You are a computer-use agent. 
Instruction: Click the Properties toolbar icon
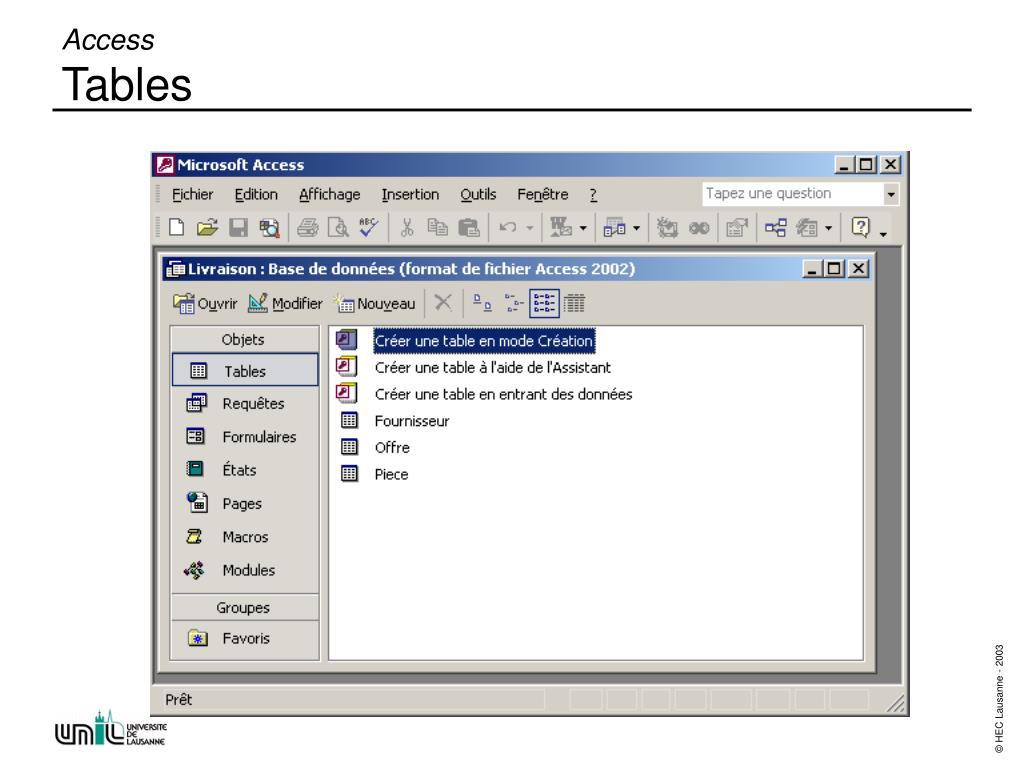737,227
